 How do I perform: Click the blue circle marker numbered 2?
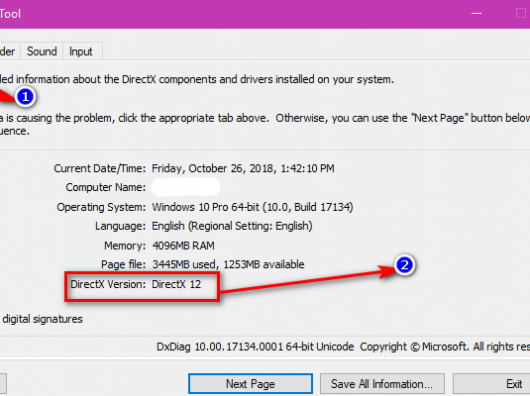pos(404,265)
